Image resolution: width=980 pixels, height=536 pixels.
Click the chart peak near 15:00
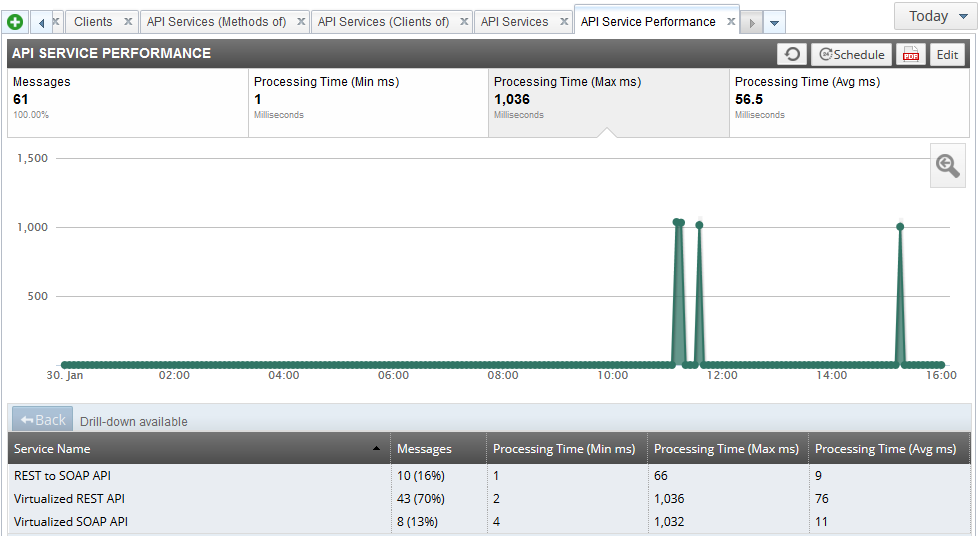(900, 227)
